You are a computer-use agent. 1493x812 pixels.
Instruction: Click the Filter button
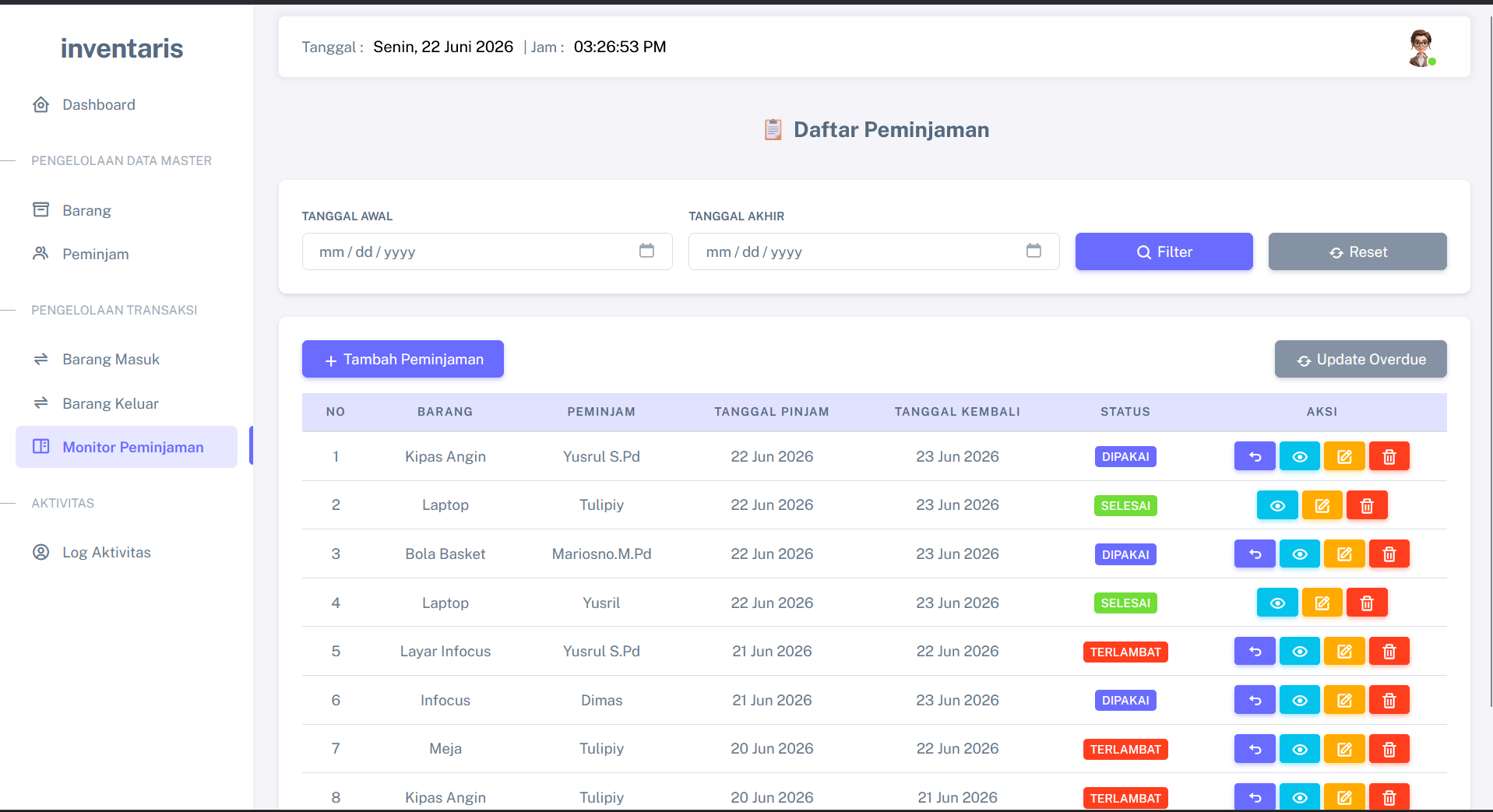point(1164,251)
